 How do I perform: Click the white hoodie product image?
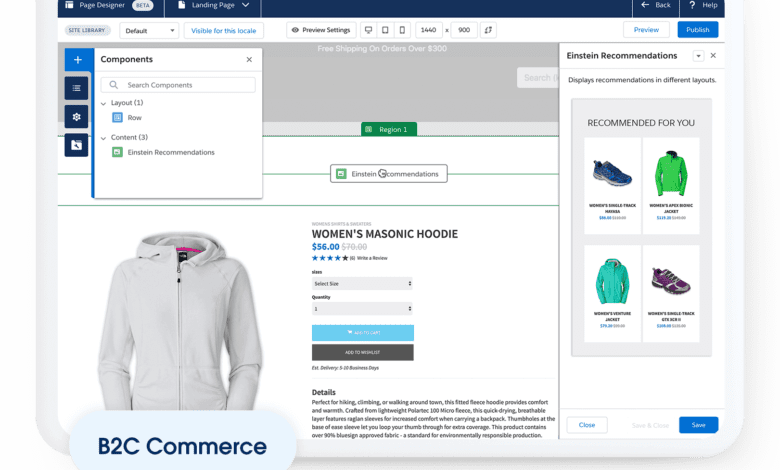click(180, 321)
